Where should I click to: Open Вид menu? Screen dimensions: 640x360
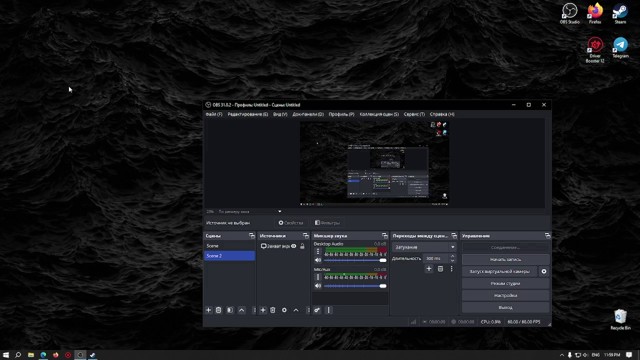[x=280, y=114]
